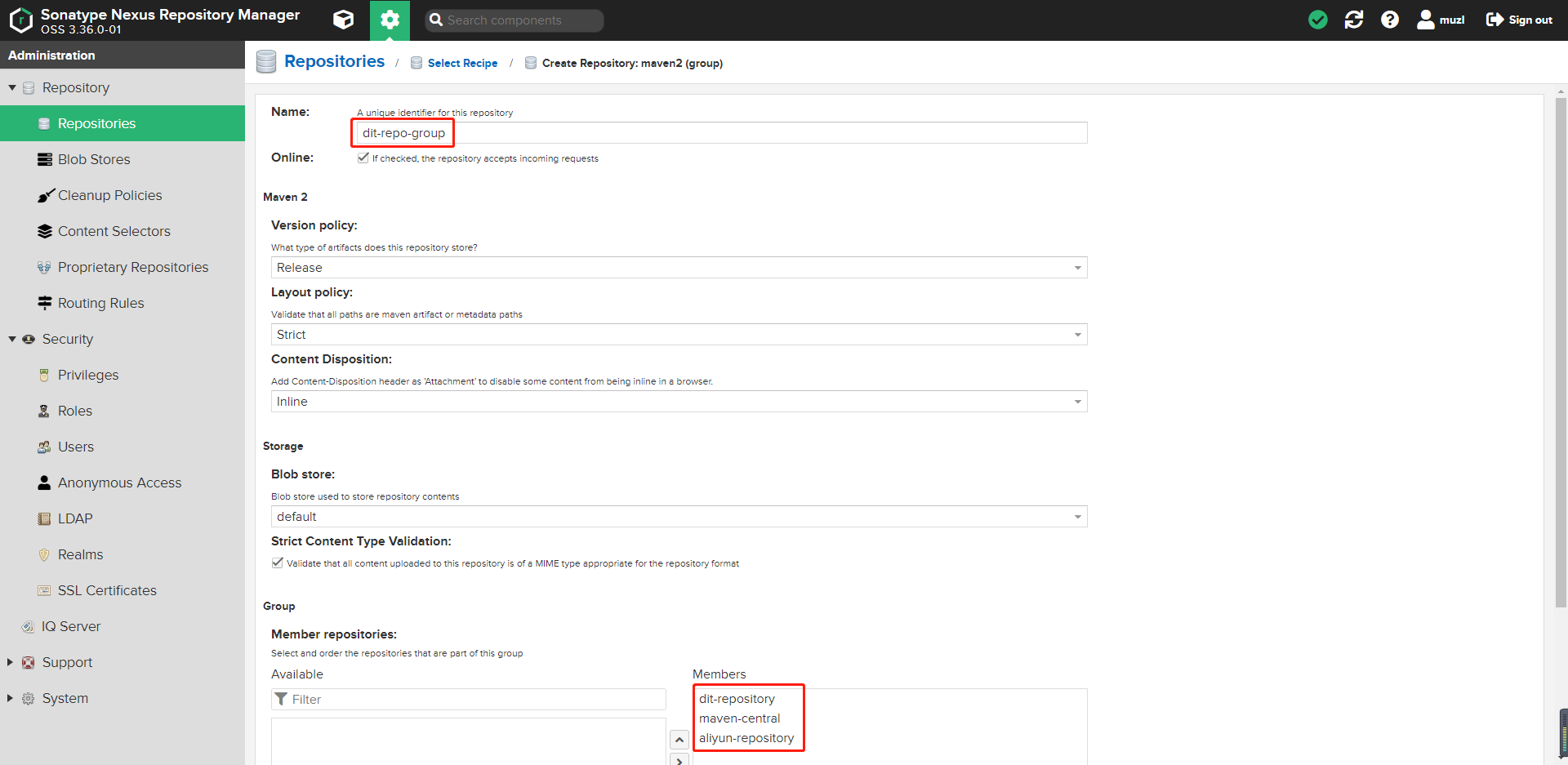Click the Select Recipe breadcrumb link

coord(462,63)
